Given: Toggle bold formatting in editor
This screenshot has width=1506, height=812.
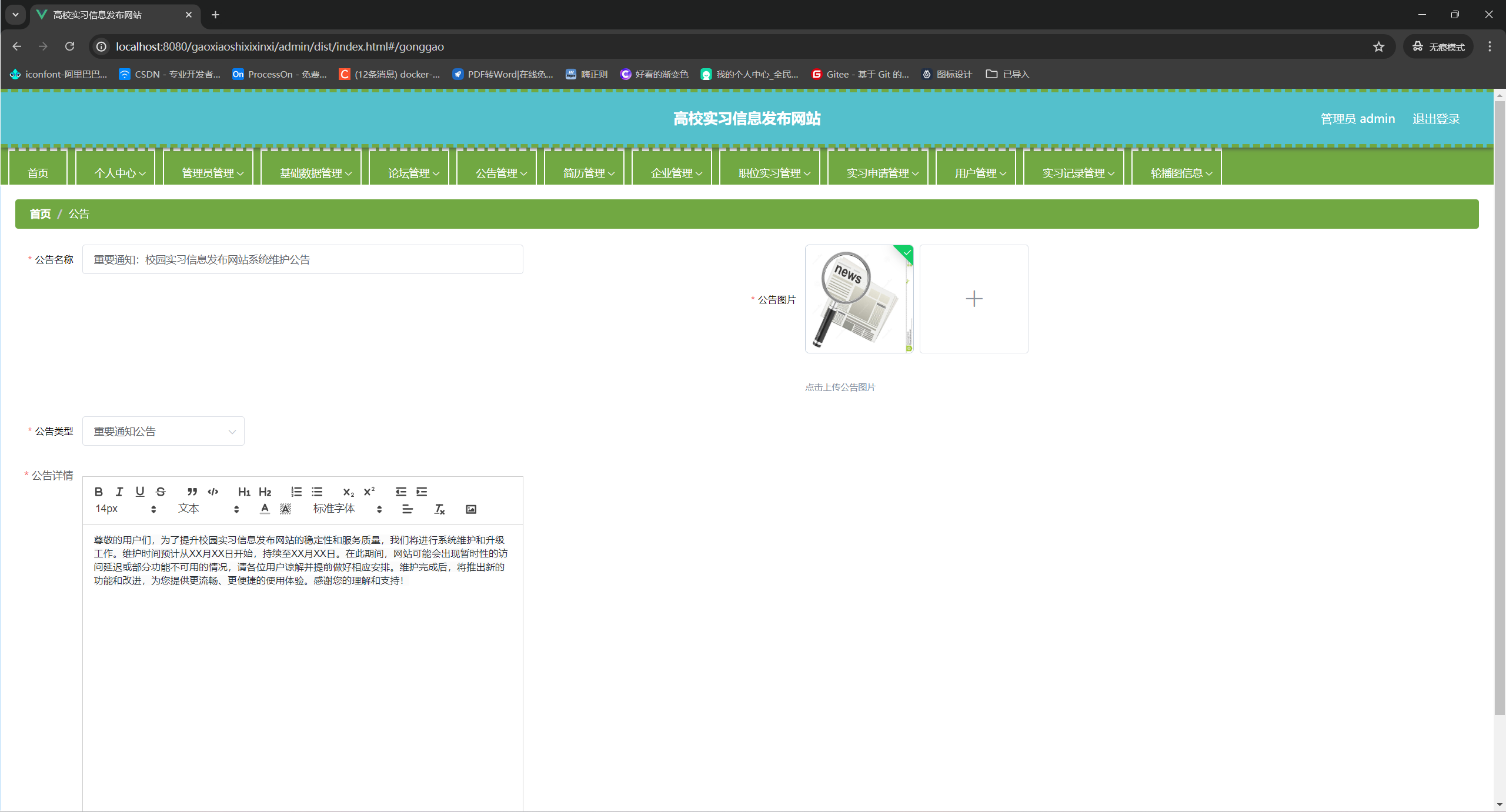Looking at the screenshot, I should 99,492.
